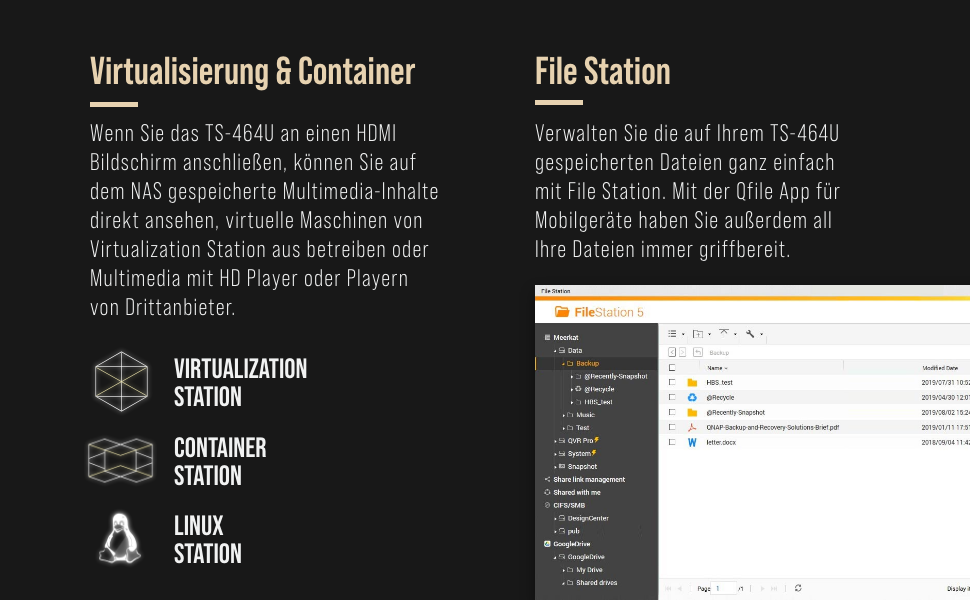Screen dimensions: 970x600
Task: Click the Meerkat NAS icon
Action: point(547,338)
